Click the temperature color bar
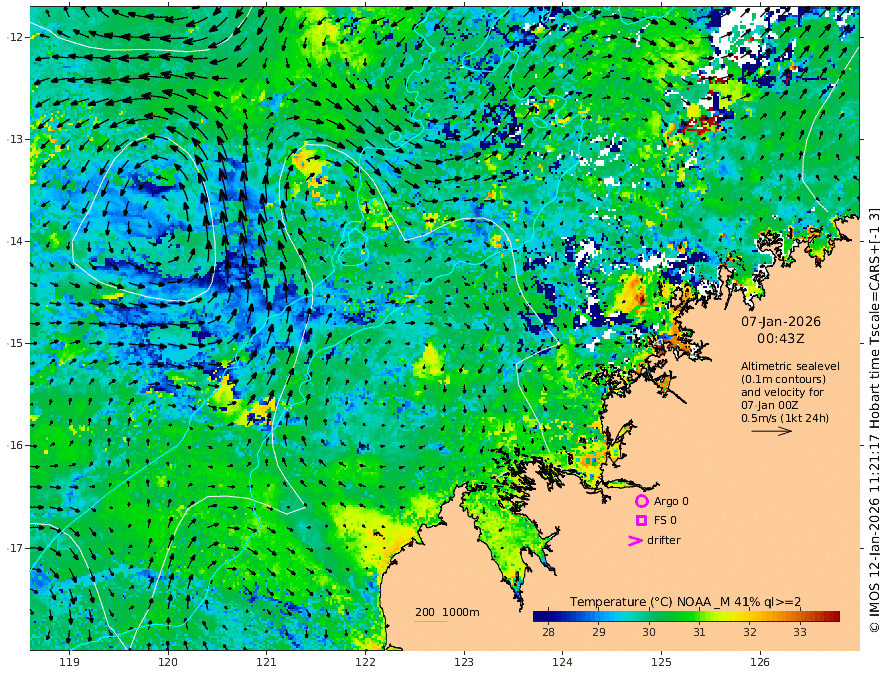Image resolution: width=880 pixels, height=680 pixels. pyautogui.click(x=686, y=616)
